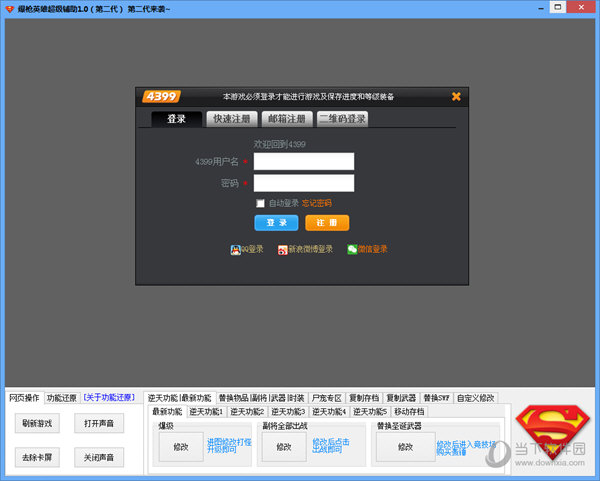Switch to 逆天功能1 sub-tab
The width and height of the screenshot is (600, 481).
(x=206, y=412)
